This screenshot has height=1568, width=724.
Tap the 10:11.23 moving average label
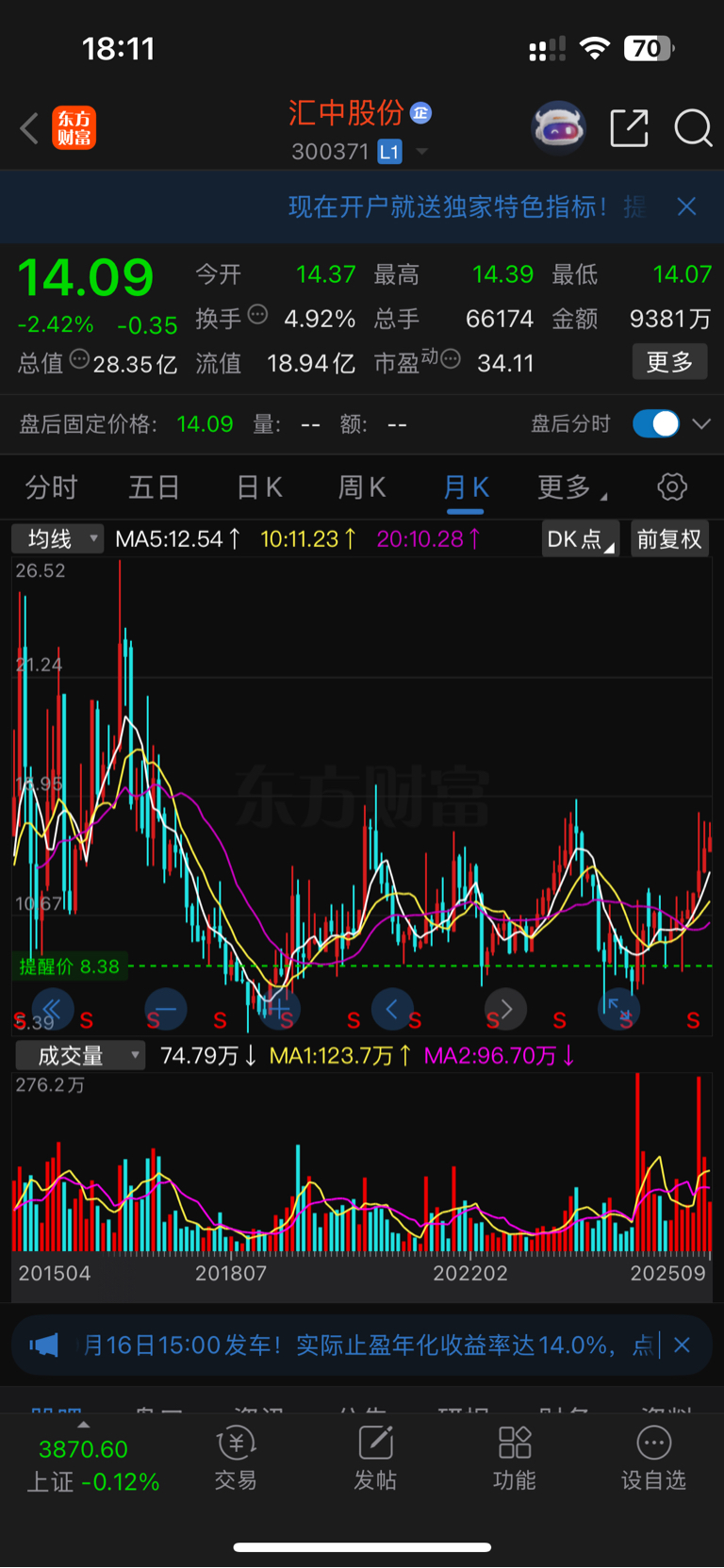[308, 539]
